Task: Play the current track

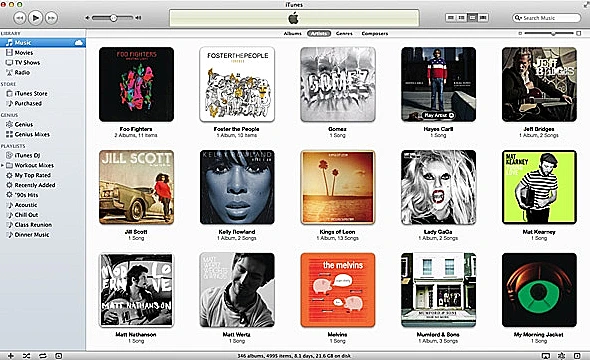Action: [35, 18]
